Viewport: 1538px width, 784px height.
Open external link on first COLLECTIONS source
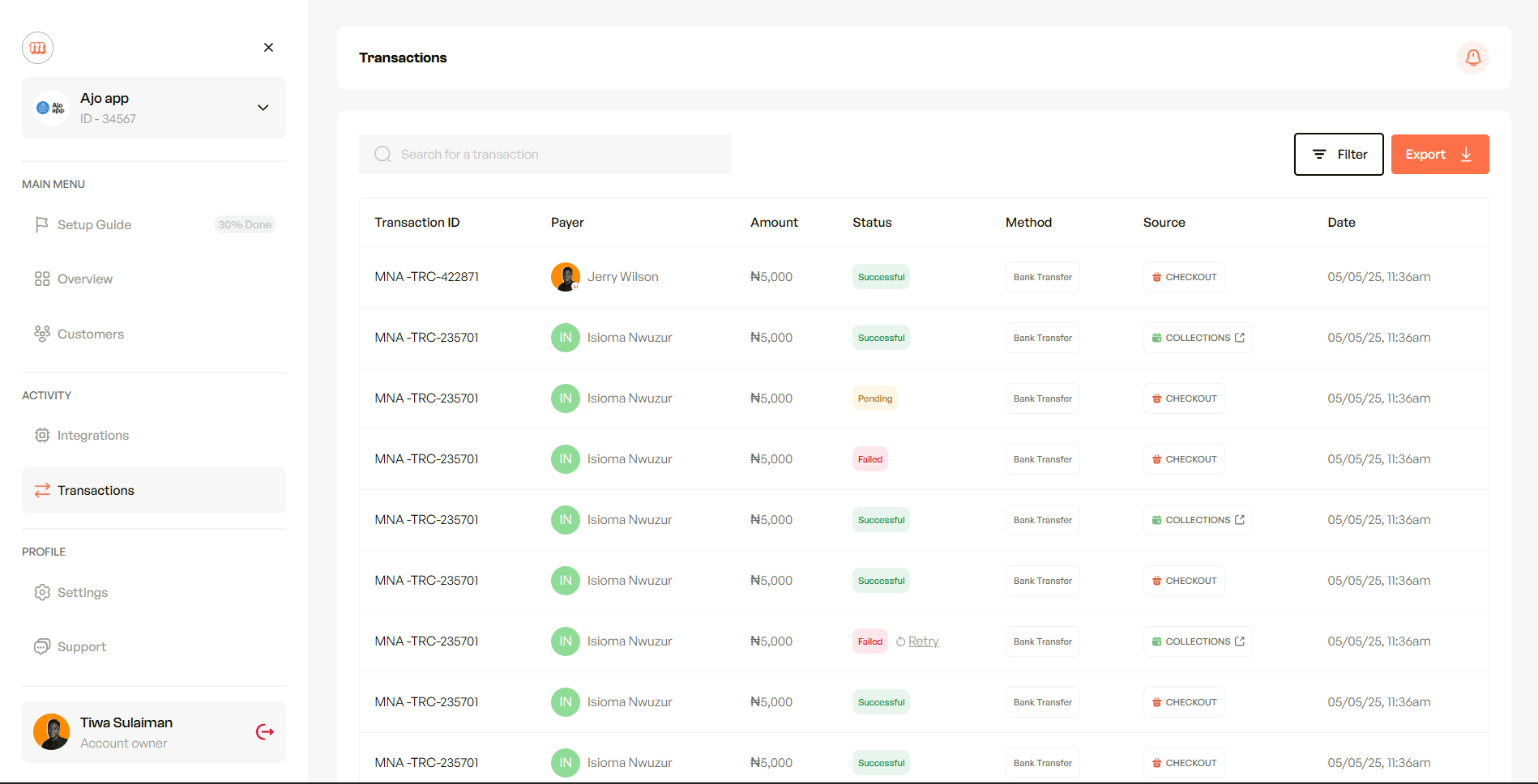point(1240,338)
